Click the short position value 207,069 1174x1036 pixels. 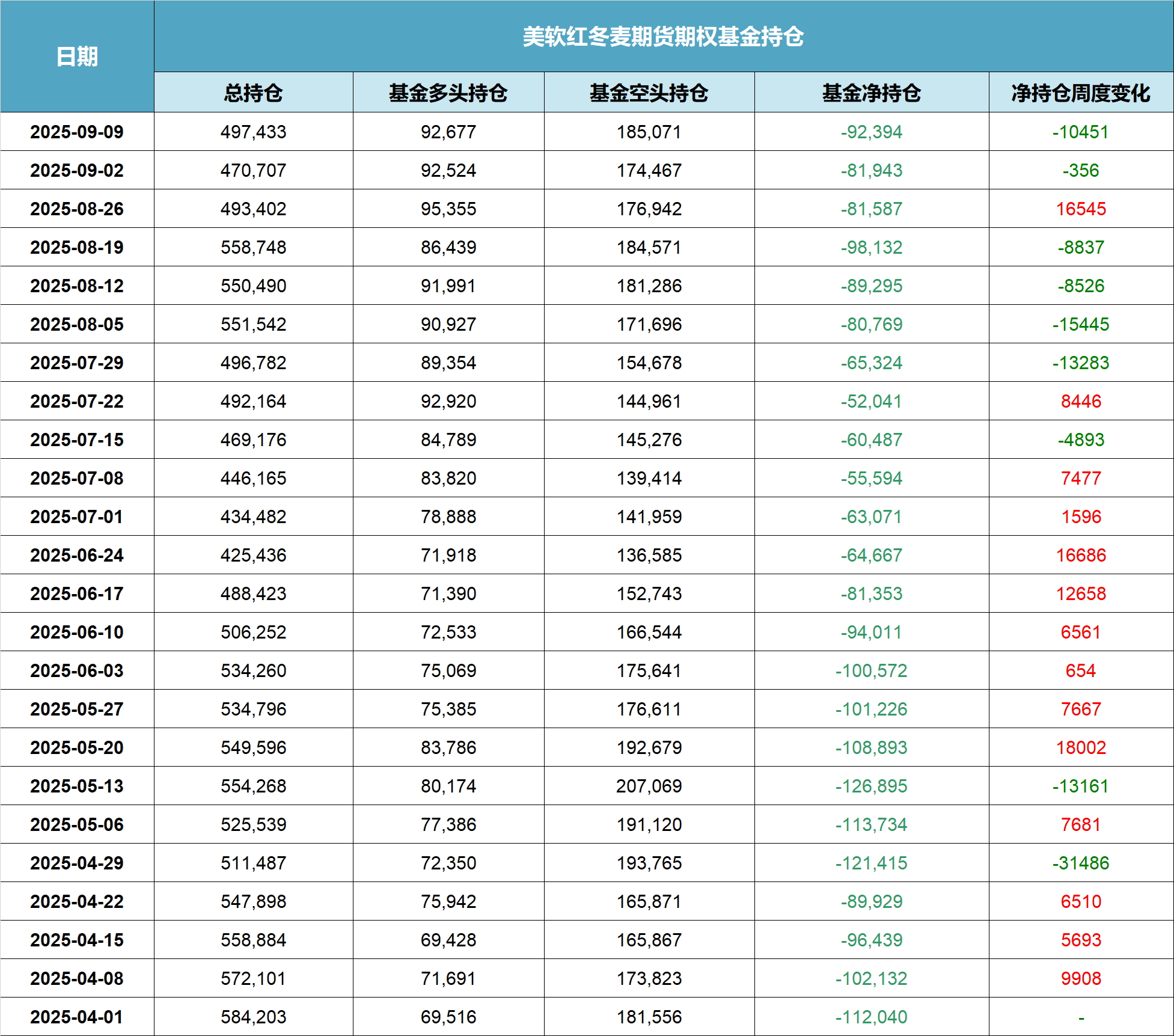(x=649, y=786)
